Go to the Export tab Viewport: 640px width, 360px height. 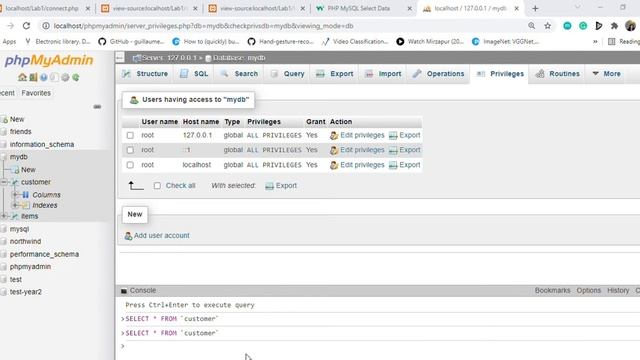335,74
